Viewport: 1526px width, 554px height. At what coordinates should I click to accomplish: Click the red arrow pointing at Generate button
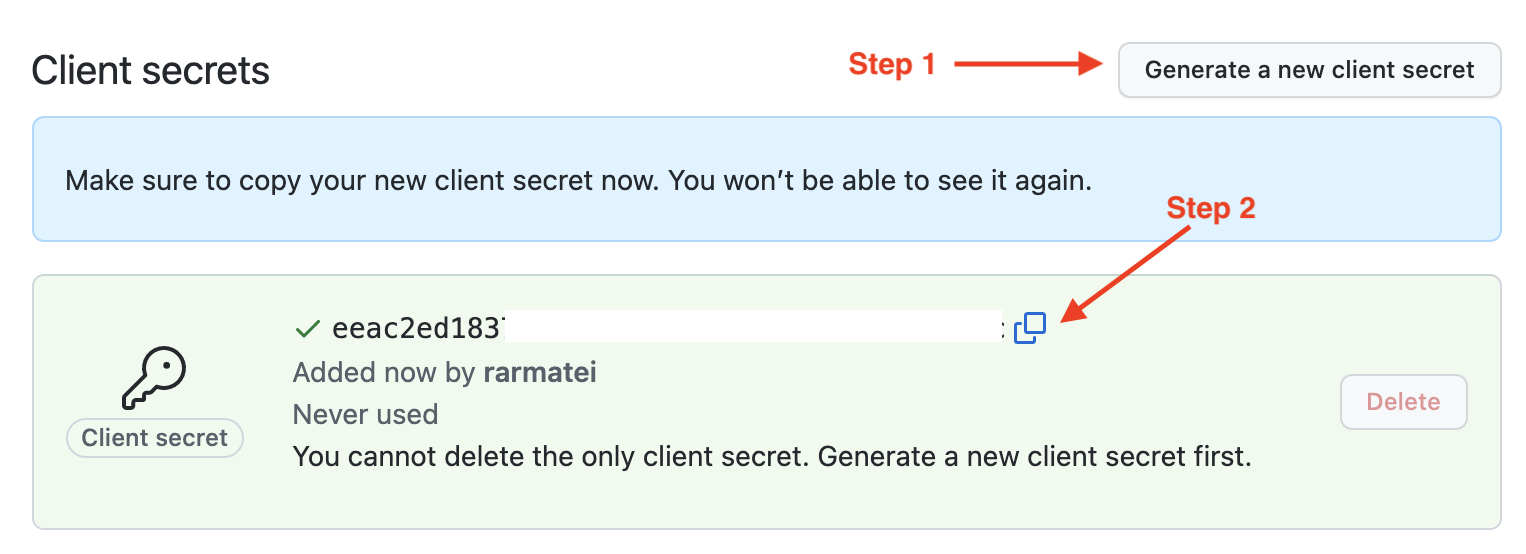1028,65
